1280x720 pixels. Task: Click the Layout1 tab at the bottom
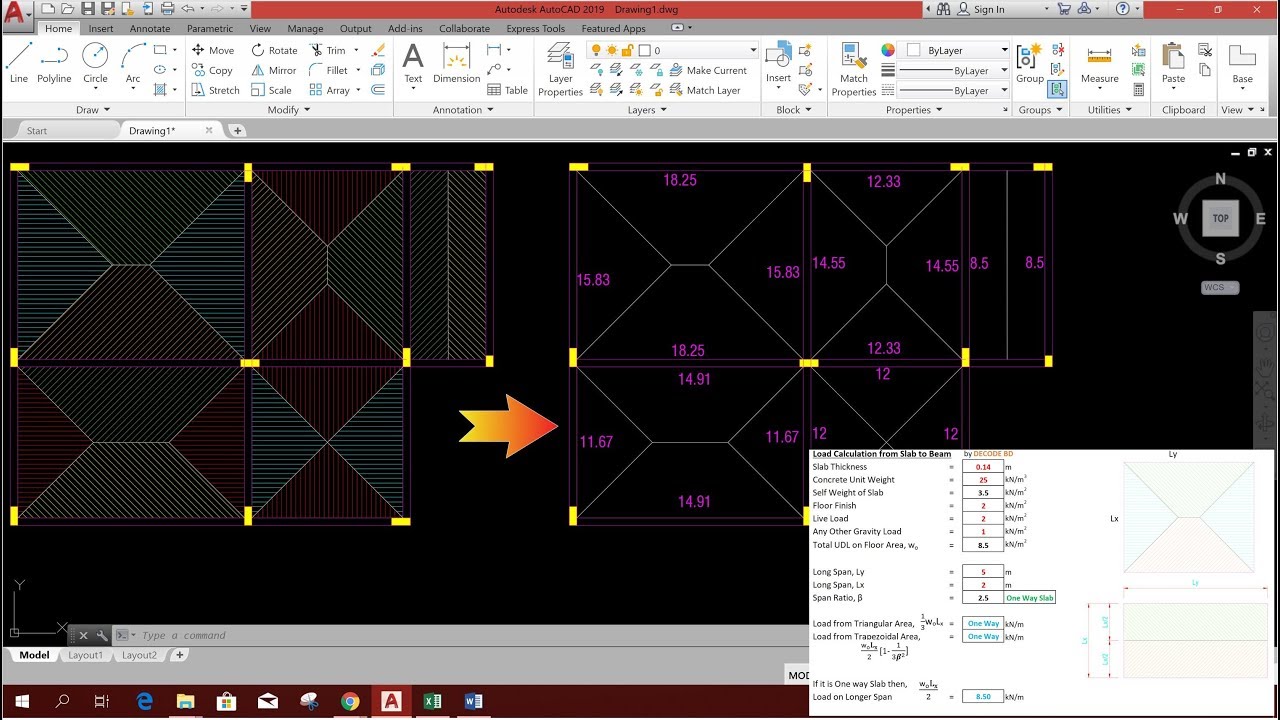click(x=86, y=655)
